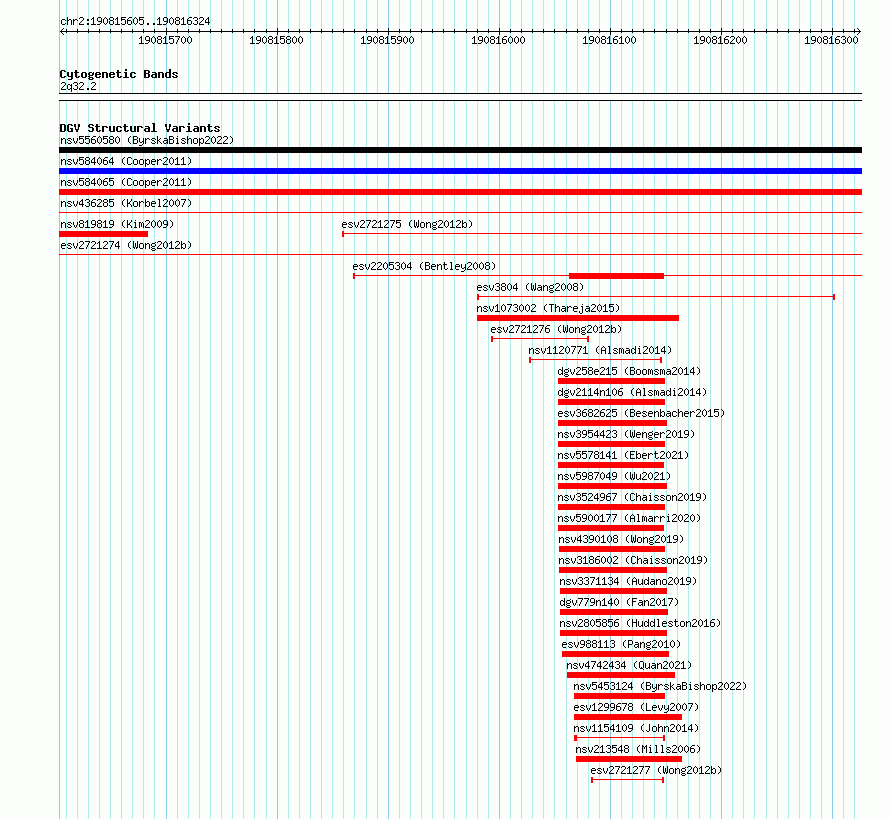The height and width of the screenshot is (819, 890).
Task: Click ruler position 190815900
Action: tap(387, 40)
